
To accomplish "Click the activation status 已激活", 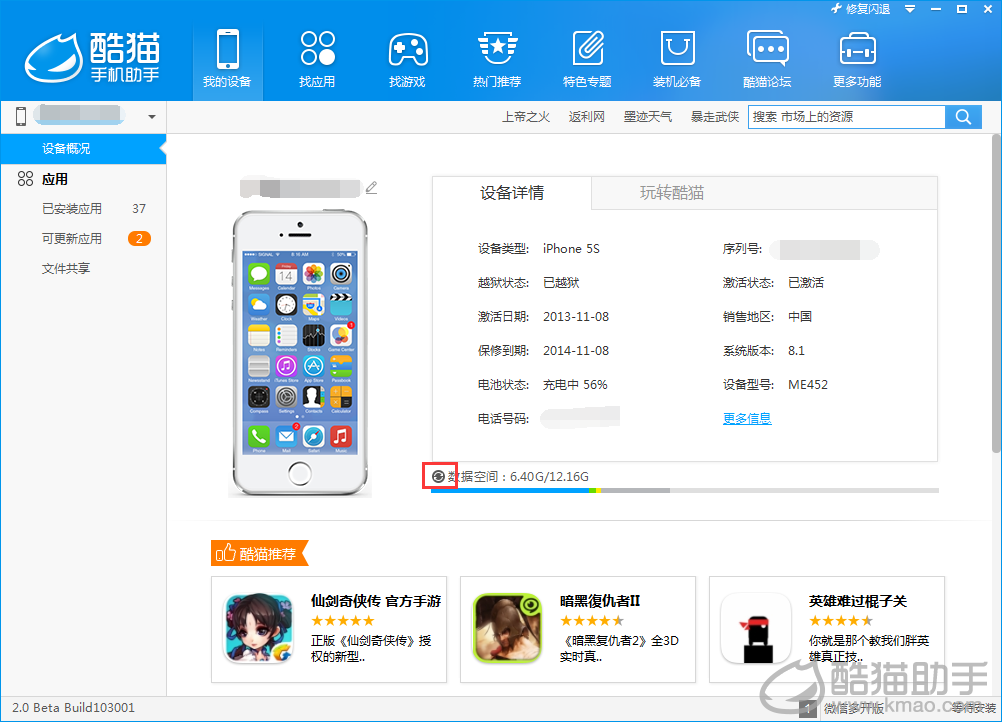I will point(806,282).
